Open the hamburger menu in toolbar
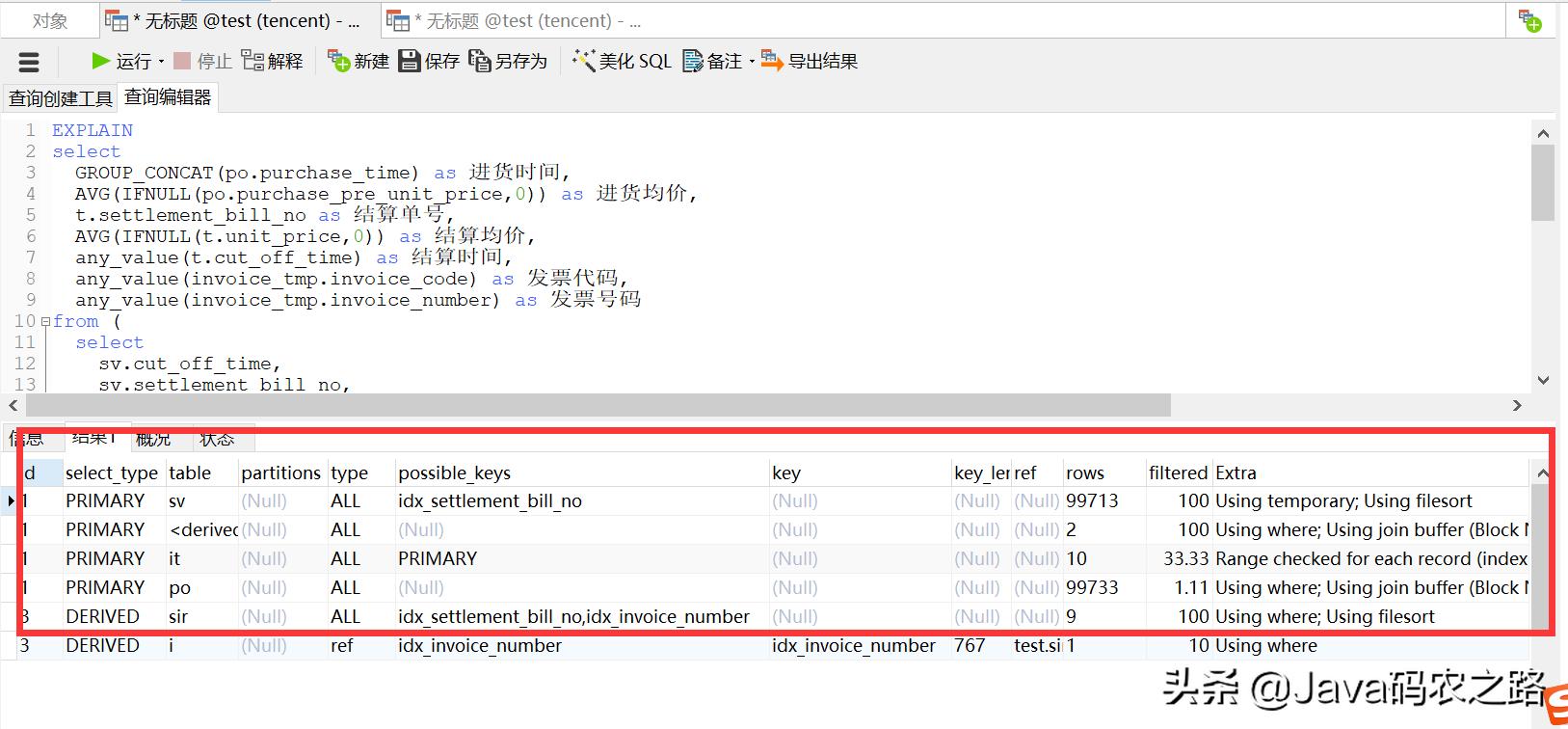1568x729 pixels. click(x=29, y=64)
